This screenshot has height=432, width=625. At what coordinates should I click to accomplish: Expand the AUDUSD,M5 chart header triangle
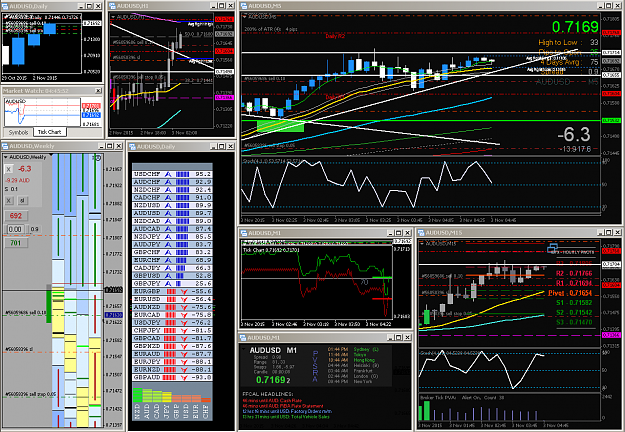point(244,17)
